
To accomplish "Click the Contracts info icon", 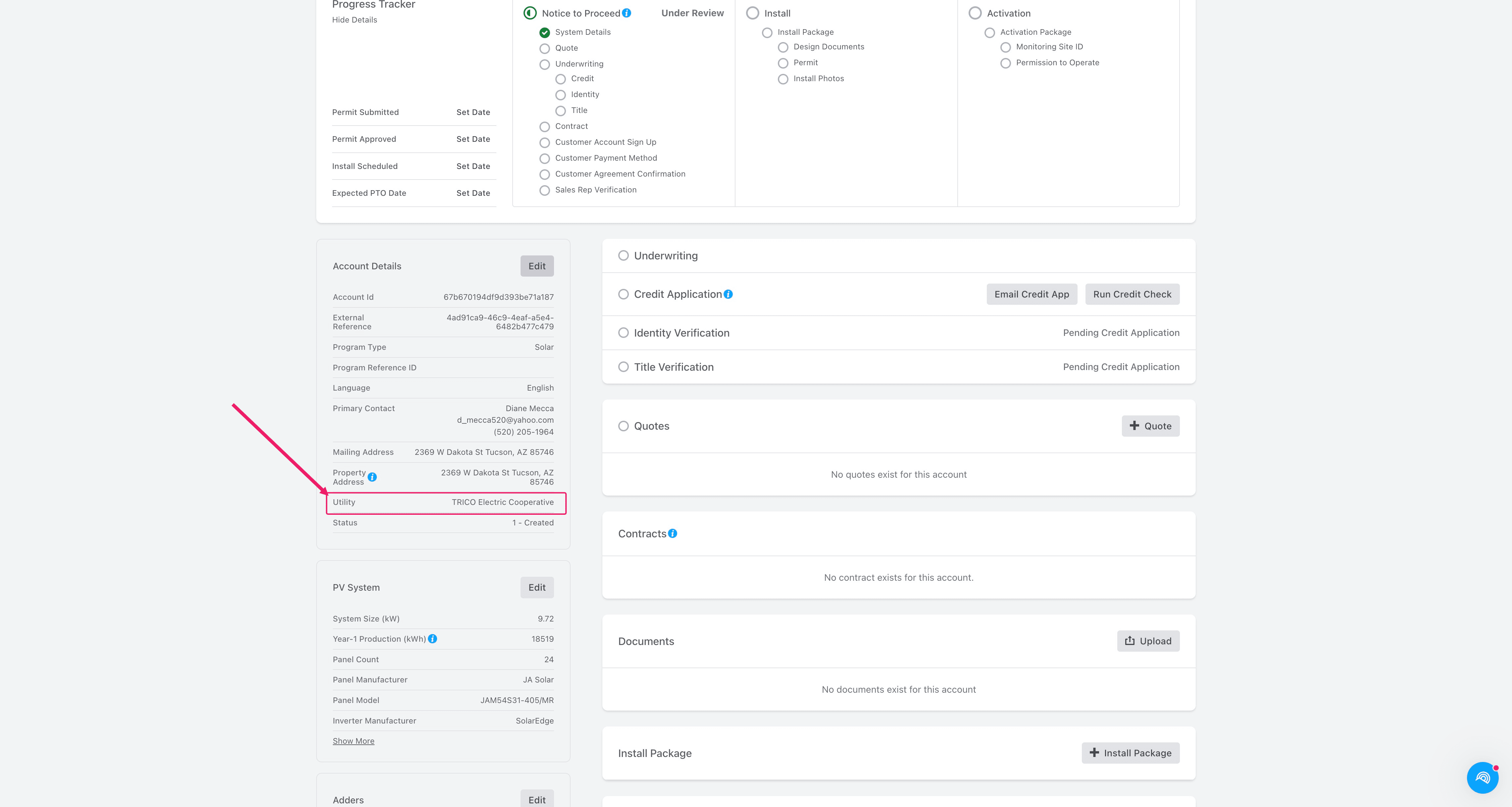I will point(673,533).
